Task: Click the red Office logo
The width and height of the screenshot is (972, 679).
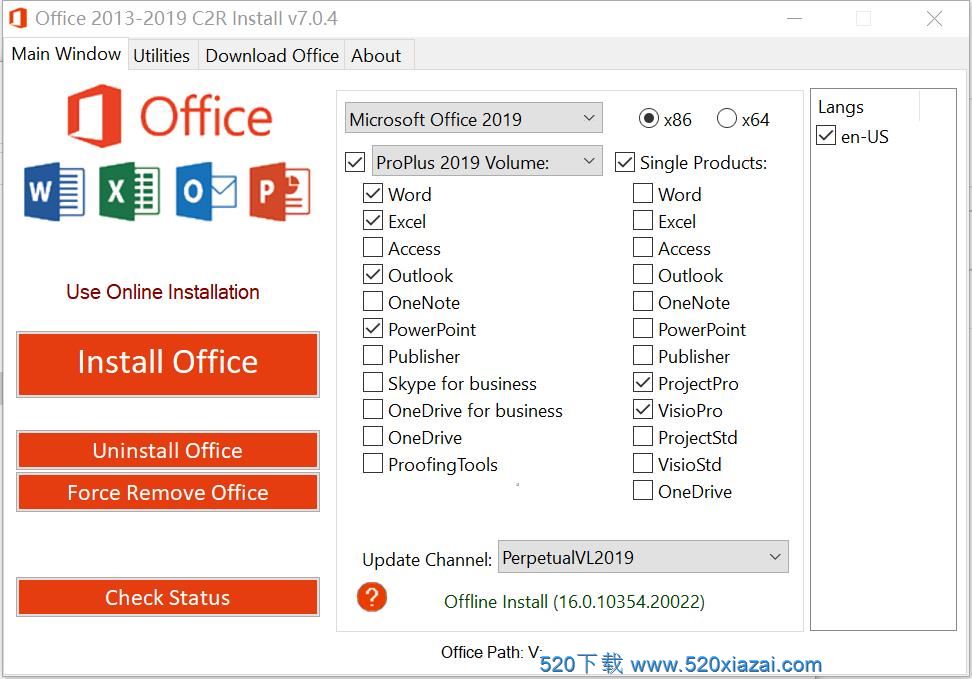Action: [x=95, y=116]
